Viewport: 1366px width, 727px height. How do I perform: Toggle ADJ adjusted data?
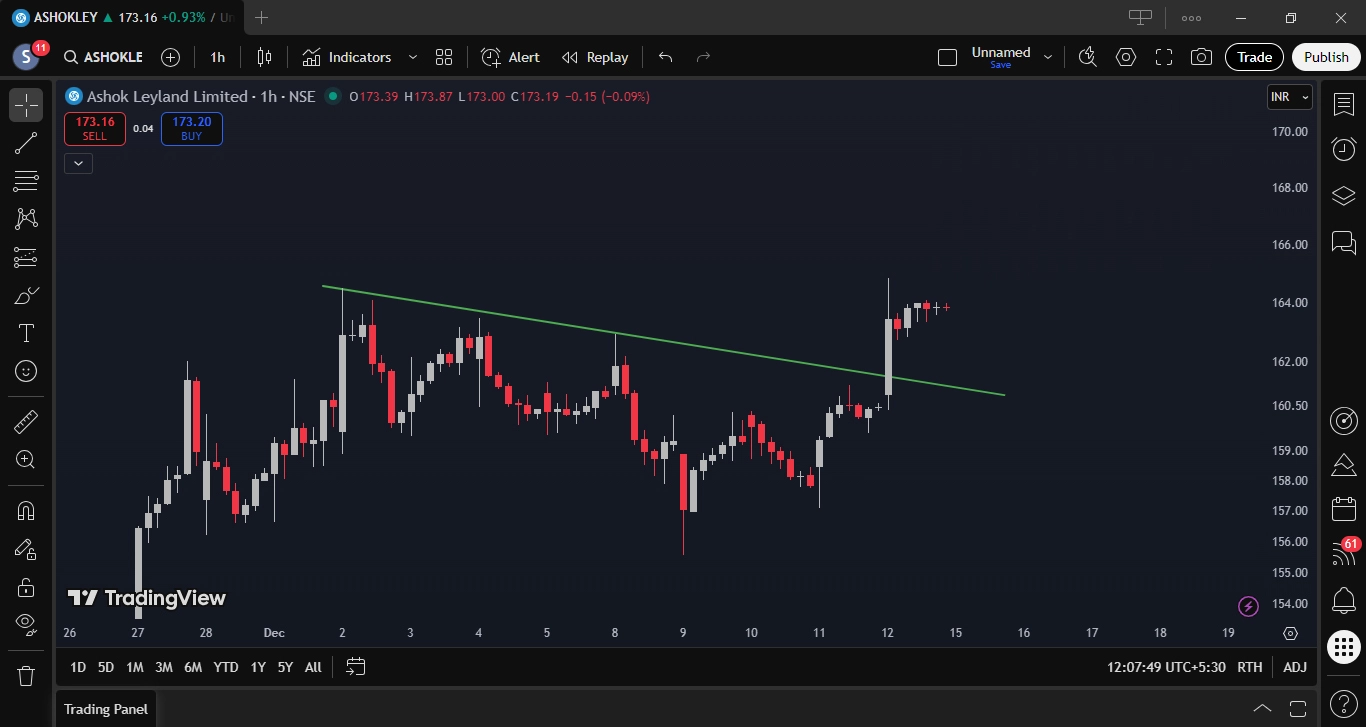point(1294,667)
